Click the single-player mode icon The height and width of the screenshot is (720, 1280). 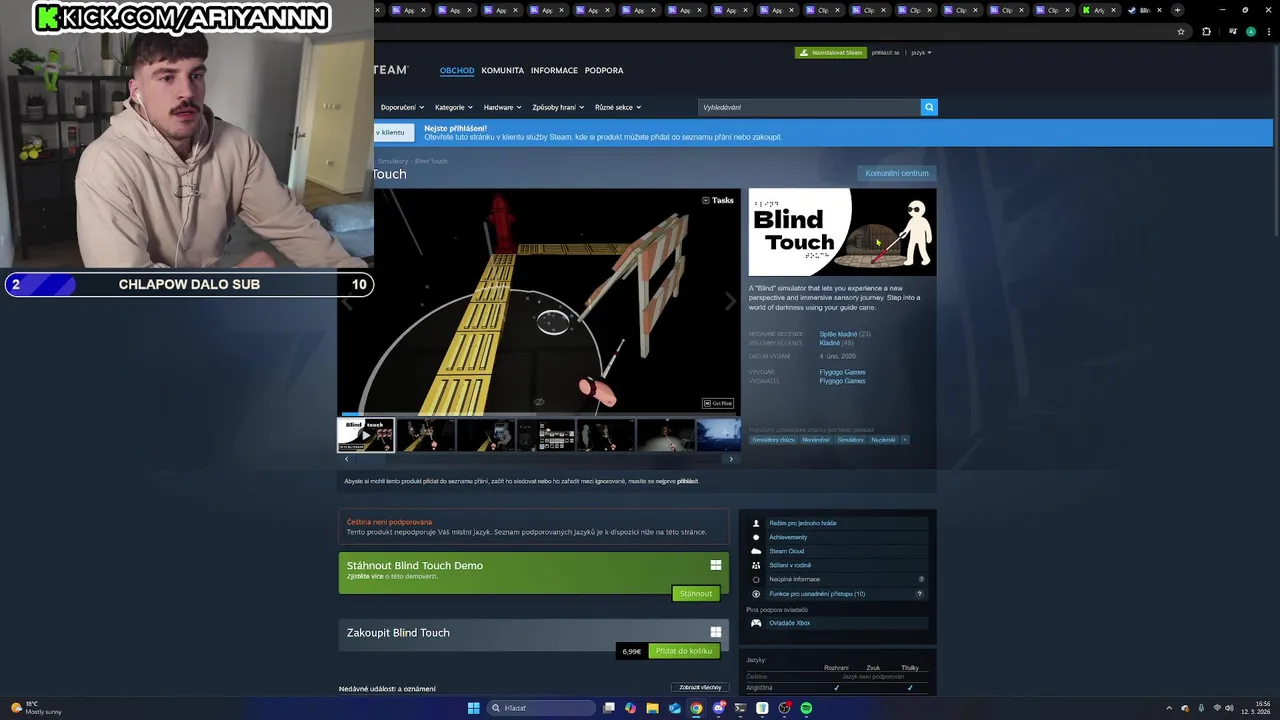[756, 523]
